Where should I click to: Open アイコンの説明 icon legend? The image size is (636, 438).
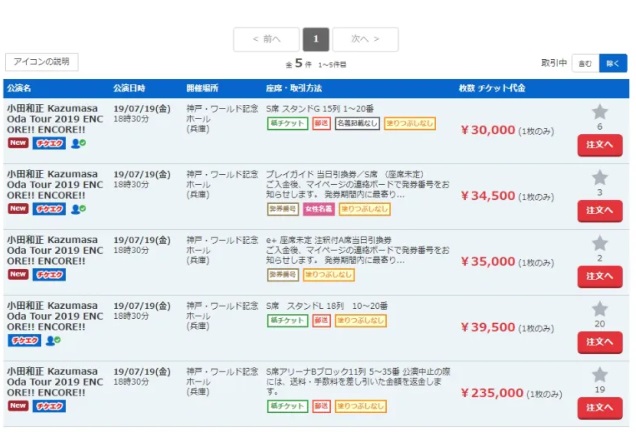(x=41, y=62)
